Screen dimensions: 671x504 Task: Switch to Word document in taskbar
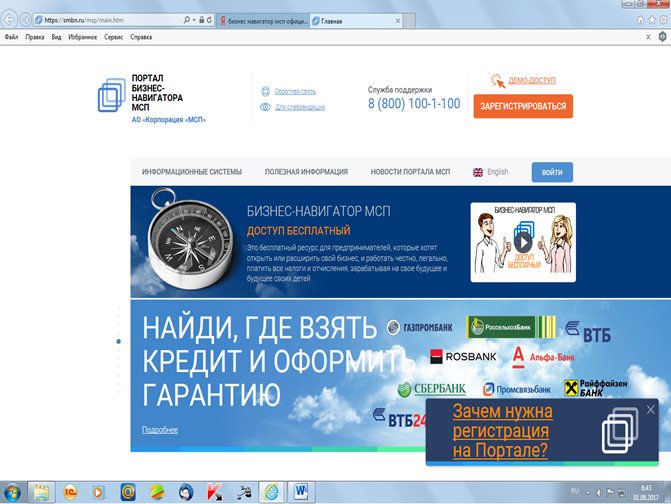pyautogui.click(x=301, y=492)
